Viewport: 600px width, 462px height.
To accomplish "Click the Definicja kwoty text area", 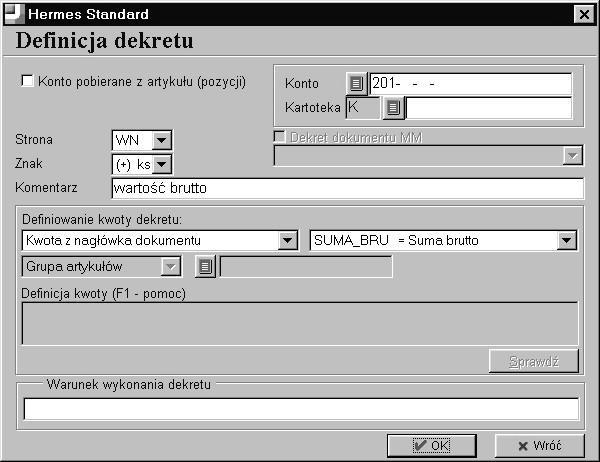I will coord(300,323).
